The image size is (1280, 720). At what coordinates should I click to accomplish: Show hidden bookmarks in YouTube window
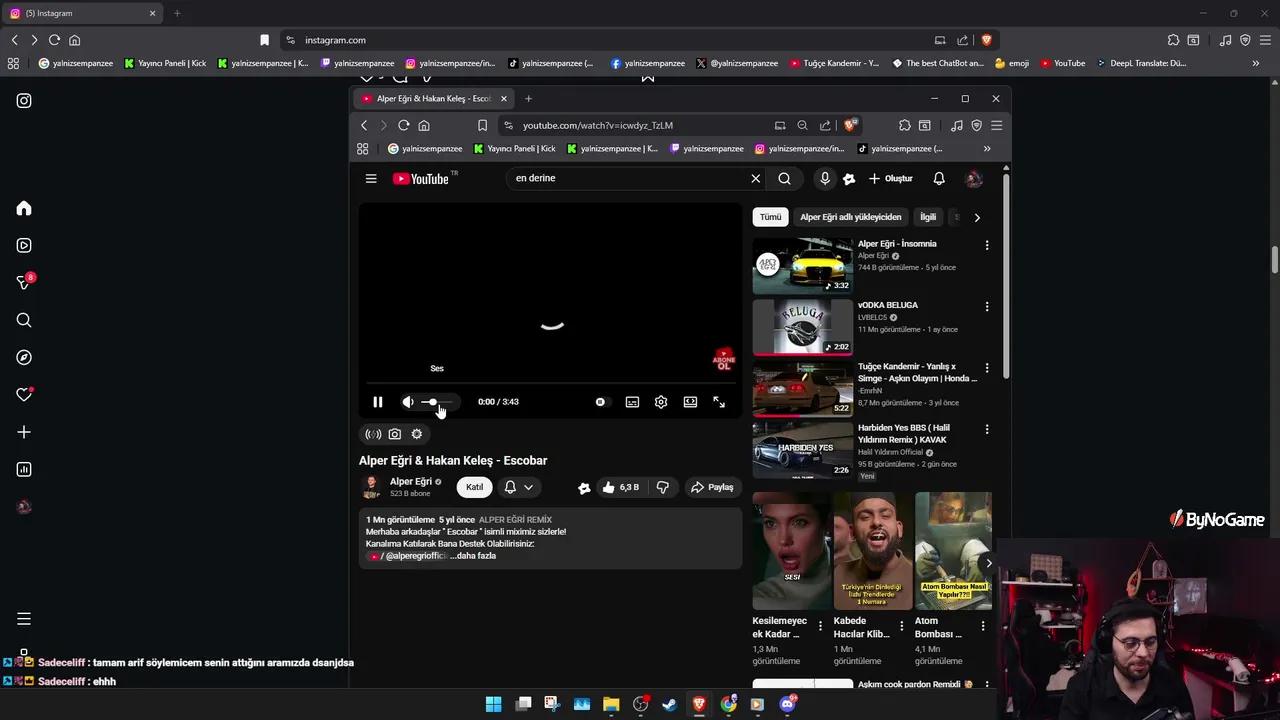coord(987,149)
